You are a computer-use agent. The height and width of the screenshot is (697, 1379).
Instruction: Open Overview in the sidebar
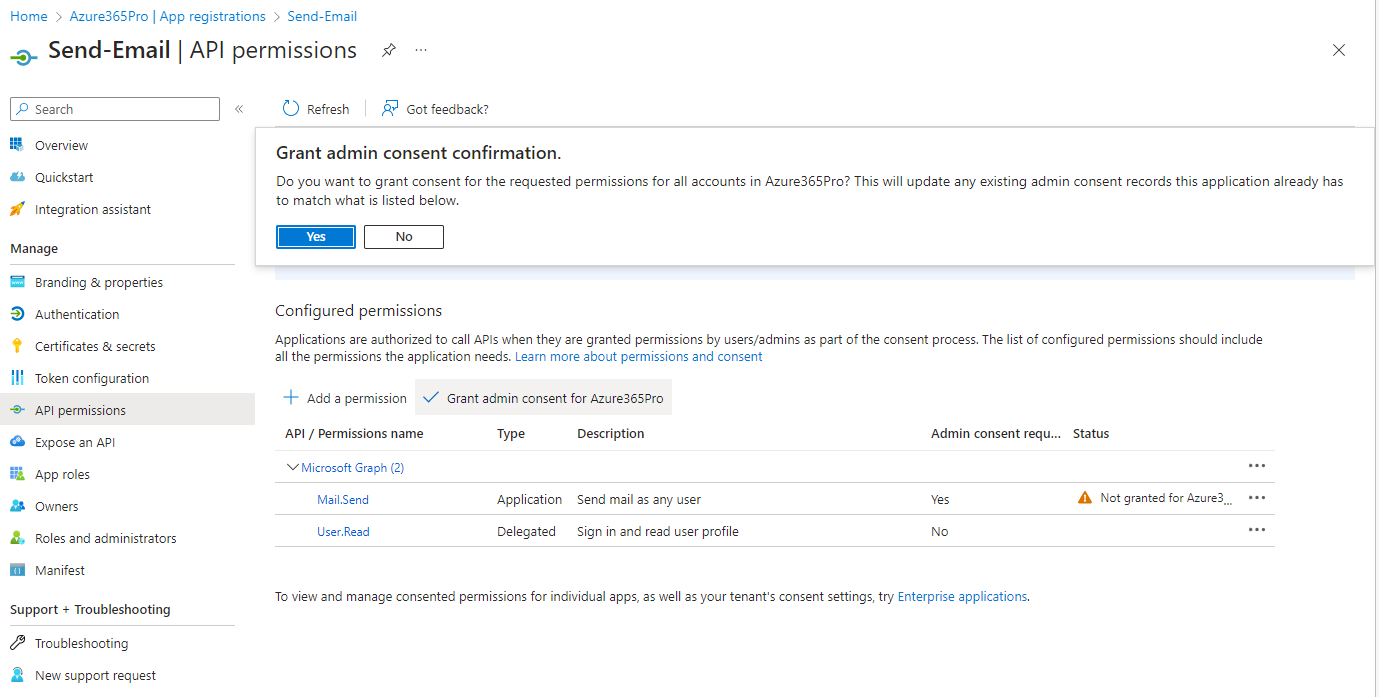click(x=61, y=145)
